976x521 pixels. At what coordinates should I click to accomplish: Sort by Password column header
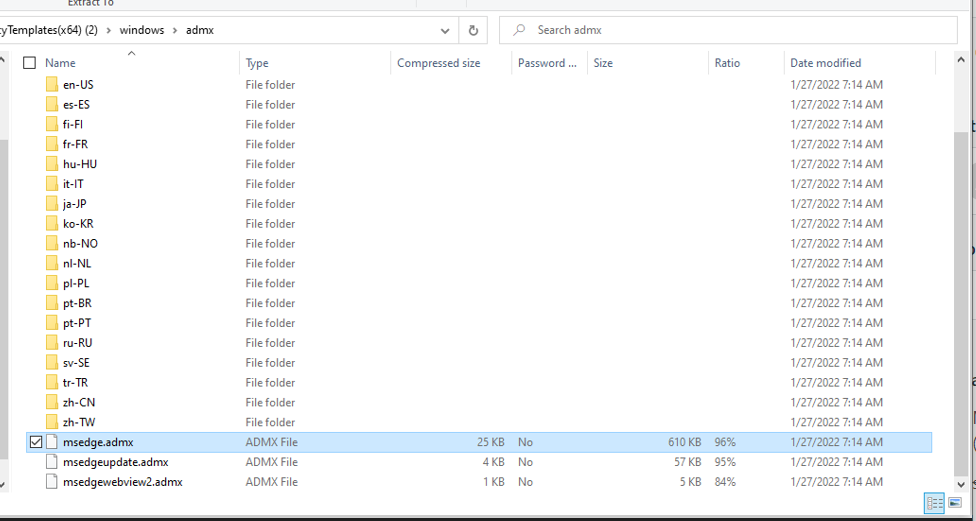pos(548,63)
